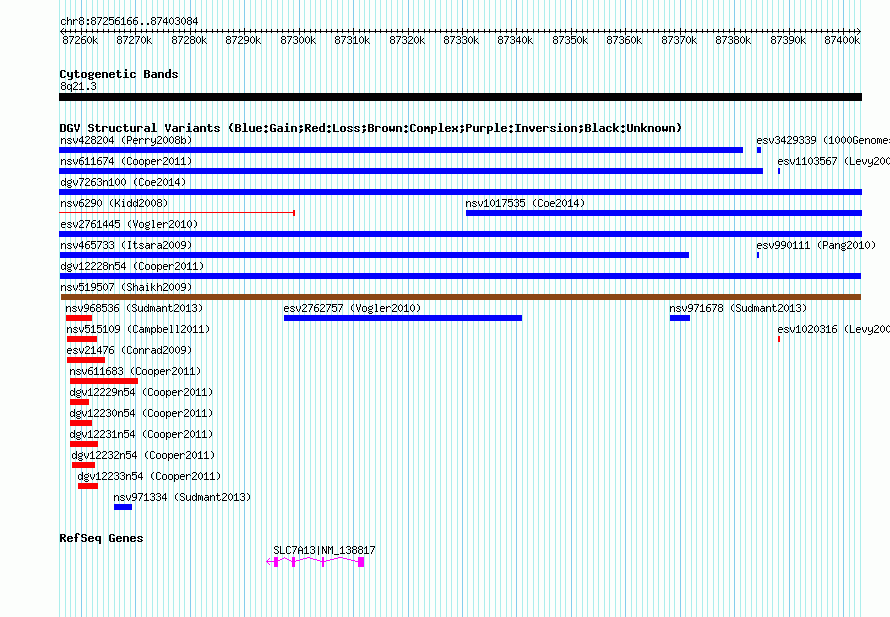Select the small red esv1020316 marker
The image size is (890, 617).
point(779,339)
